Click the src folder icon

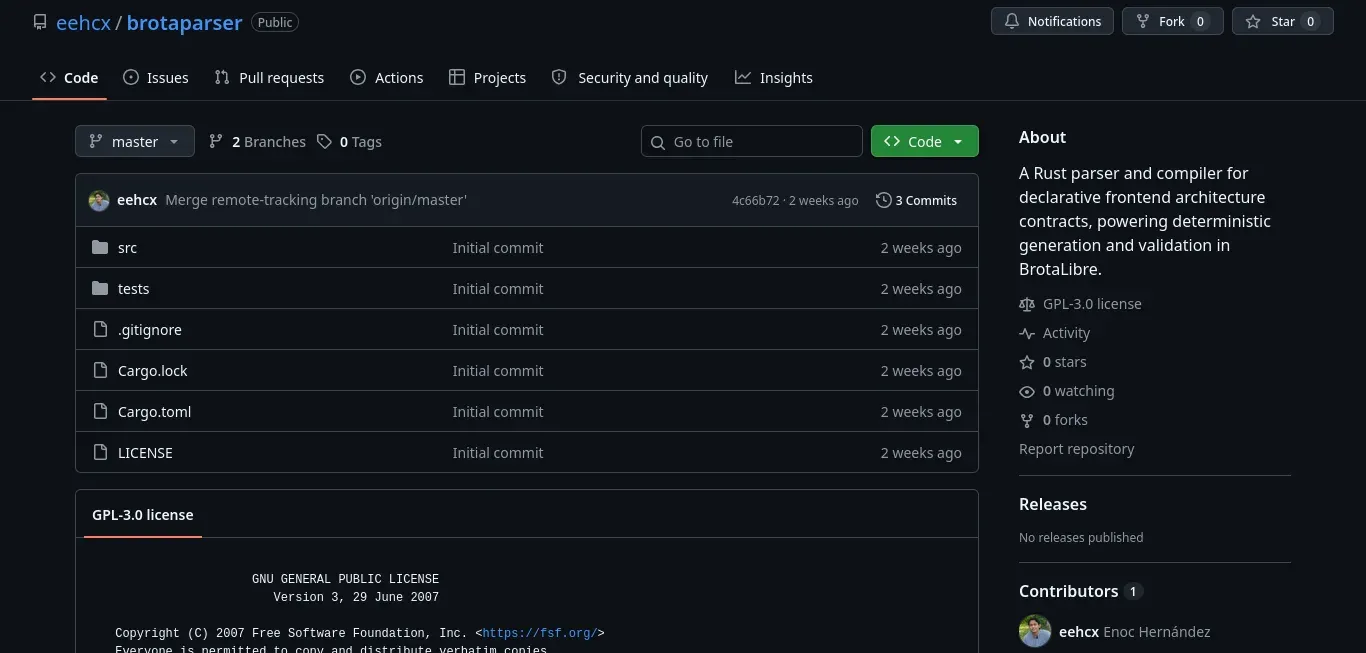pos(100,247)
